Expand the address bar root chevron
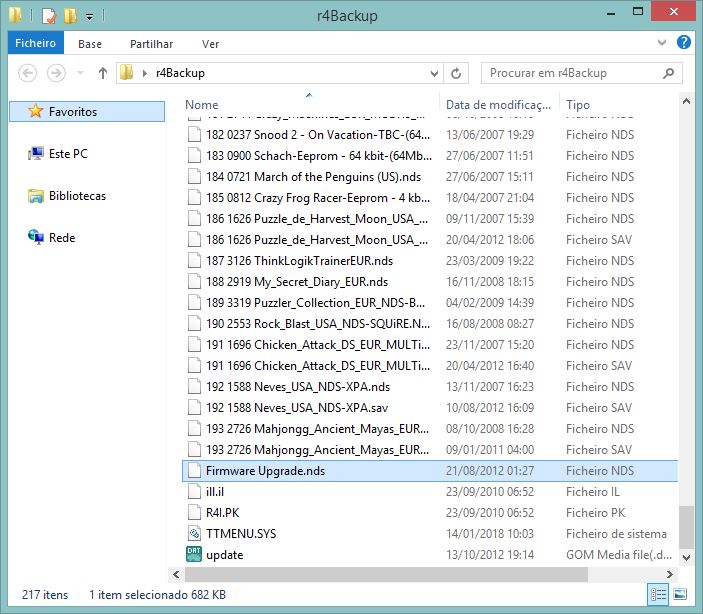 tap(144, 73)
